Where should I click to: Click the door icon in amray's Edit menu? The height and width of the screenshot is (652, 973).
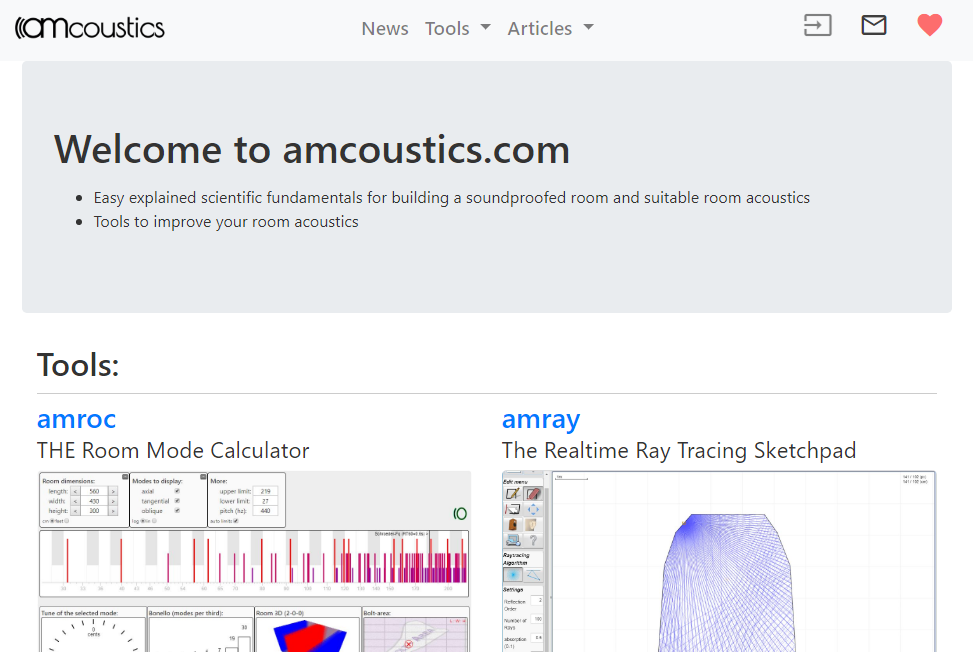(x=512, y=524)
